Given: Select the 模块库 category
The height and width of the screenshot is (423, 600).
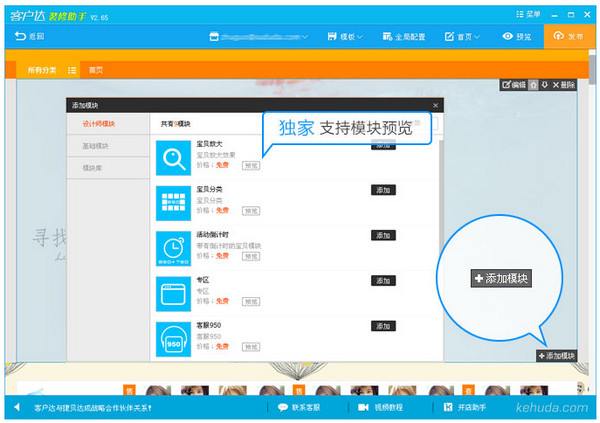Looking at the screenshot, I should pos(93,168).
